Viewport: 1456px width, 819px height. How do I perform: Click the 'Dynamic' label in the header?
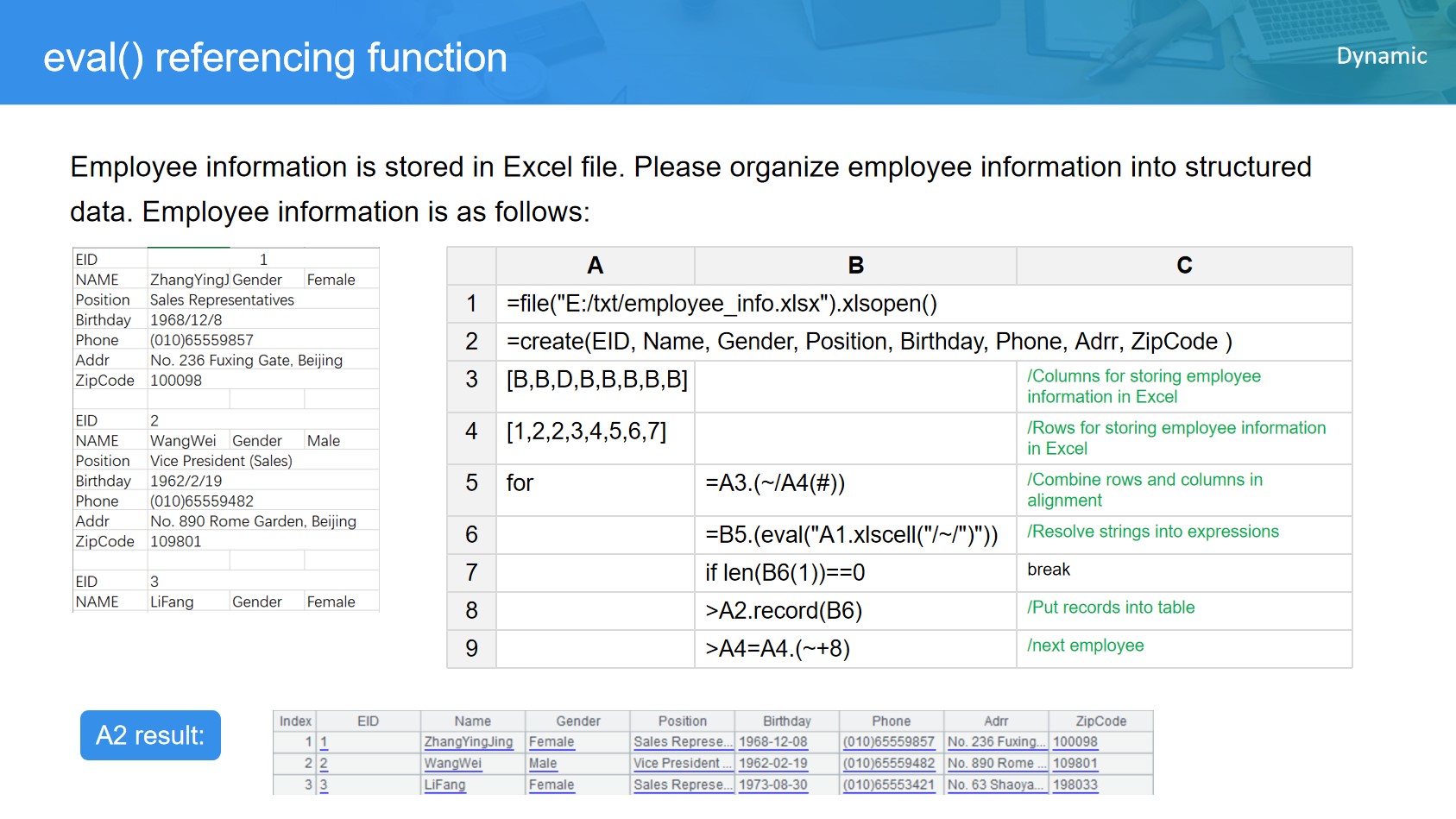pyautogui.click(x=1381, y=56)
